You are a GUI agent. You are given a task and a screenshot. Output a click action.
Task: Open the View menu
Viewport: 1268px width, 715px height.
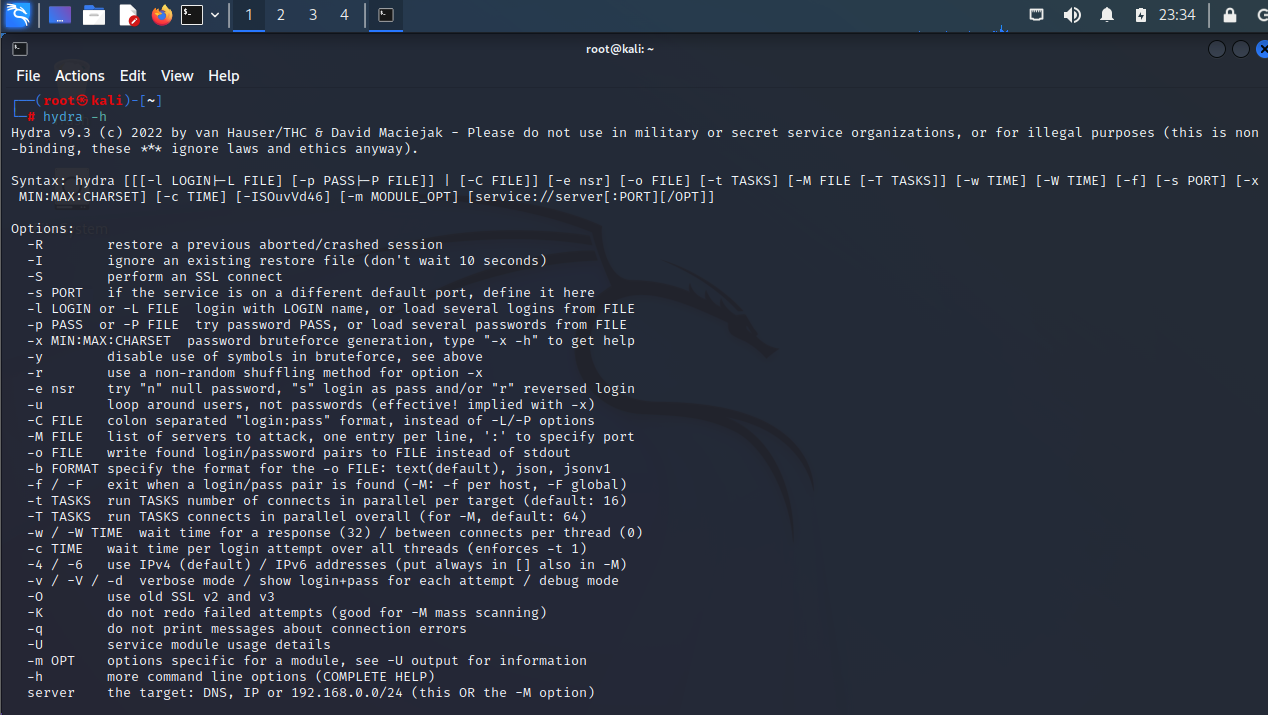pyautogui.click(x=177, y=76)
